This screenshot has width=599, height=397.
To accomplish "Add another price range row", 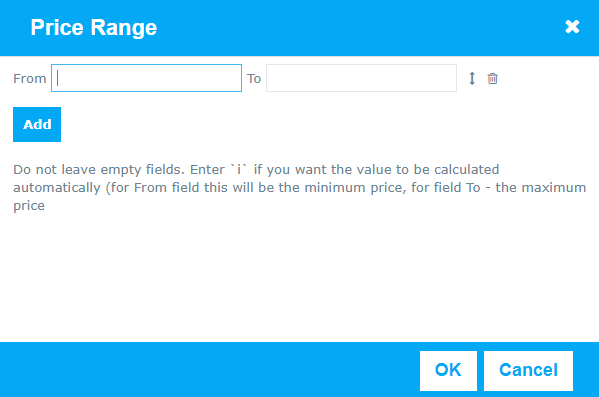I will 37,125.
